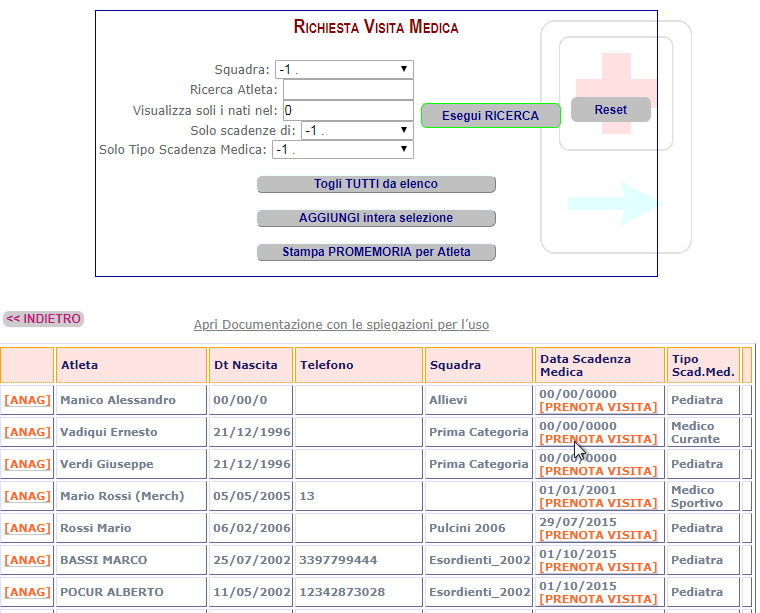Image resolution: width=760 pixels, height=613 pixels.
Task: Click the Pulcini 2006 squad cell
Action: click(479, 528)
